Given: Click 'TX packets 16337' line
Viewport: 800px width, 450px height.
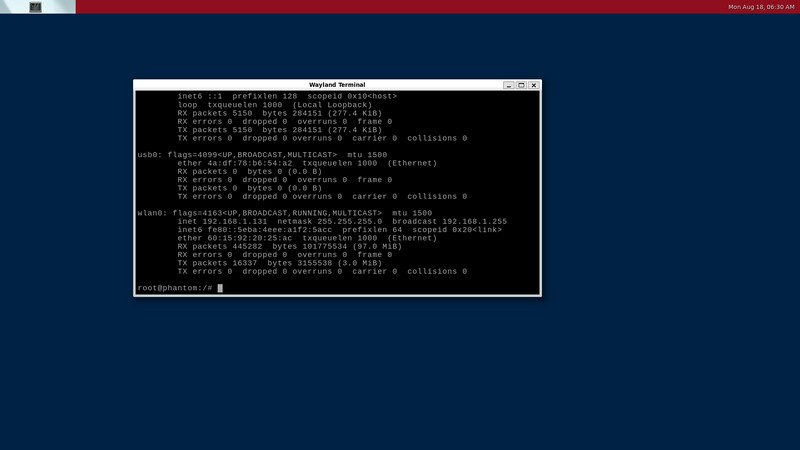Looking at the screenshot, I should (280, 263).
